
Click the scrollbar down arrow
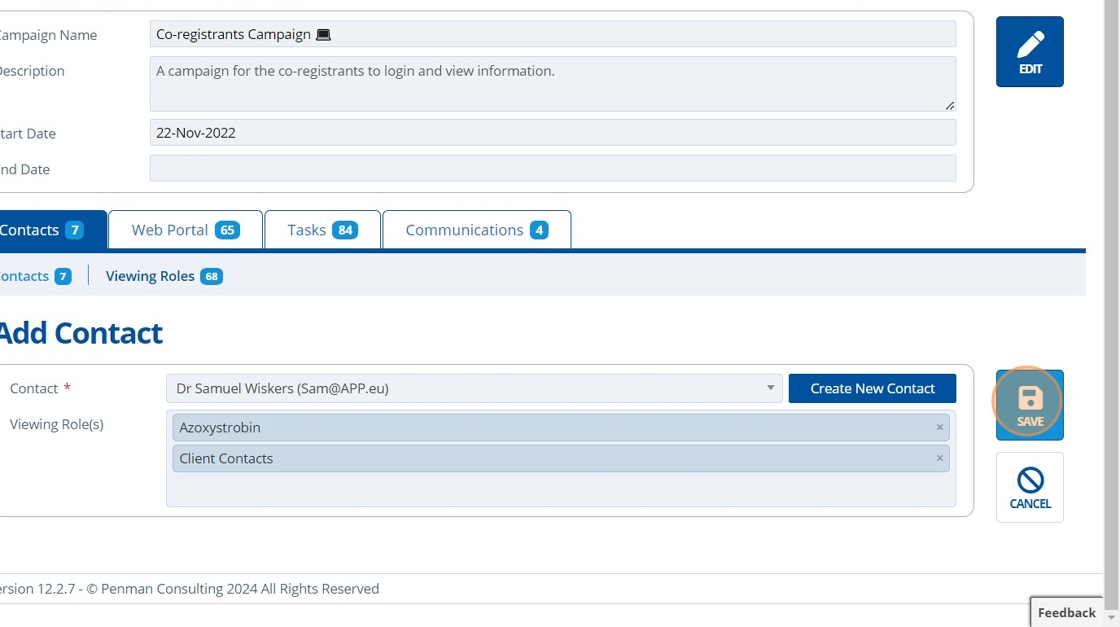[x=1111, y=617]
